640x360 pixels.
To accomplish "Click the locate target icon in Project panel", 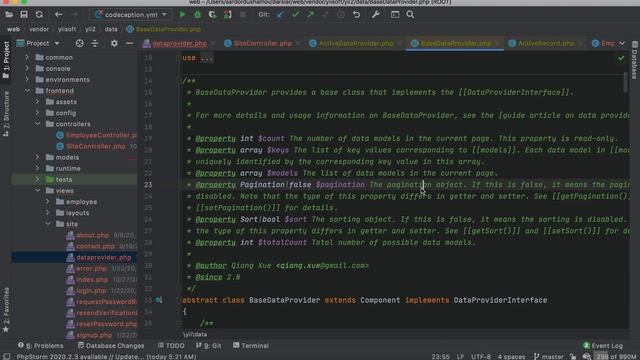I will pos(80,43).
